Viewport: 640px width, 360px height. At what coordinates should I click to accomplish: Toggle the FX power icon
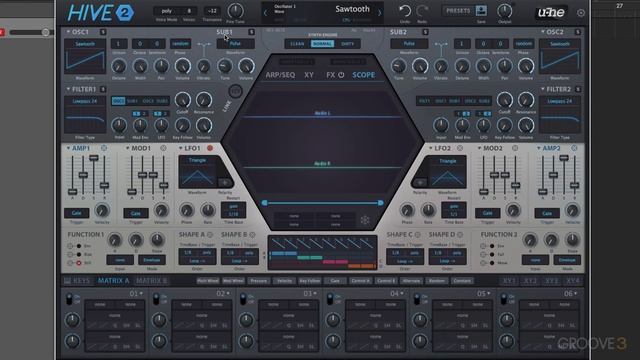pyautogui.click(x=341, y=75)
